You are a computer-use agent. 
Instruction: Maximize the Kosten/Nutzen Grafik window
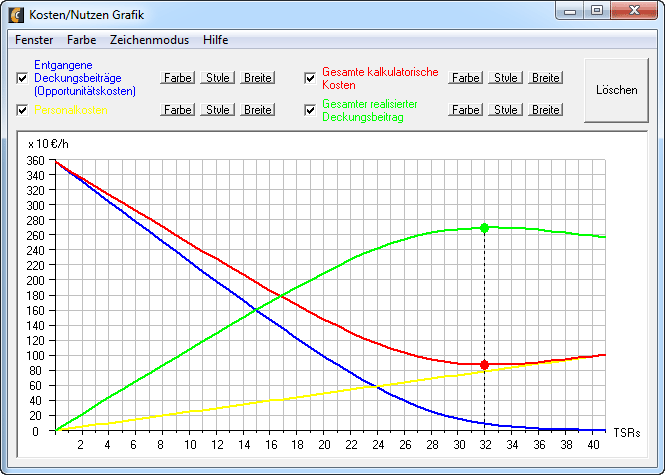(597, 11)
